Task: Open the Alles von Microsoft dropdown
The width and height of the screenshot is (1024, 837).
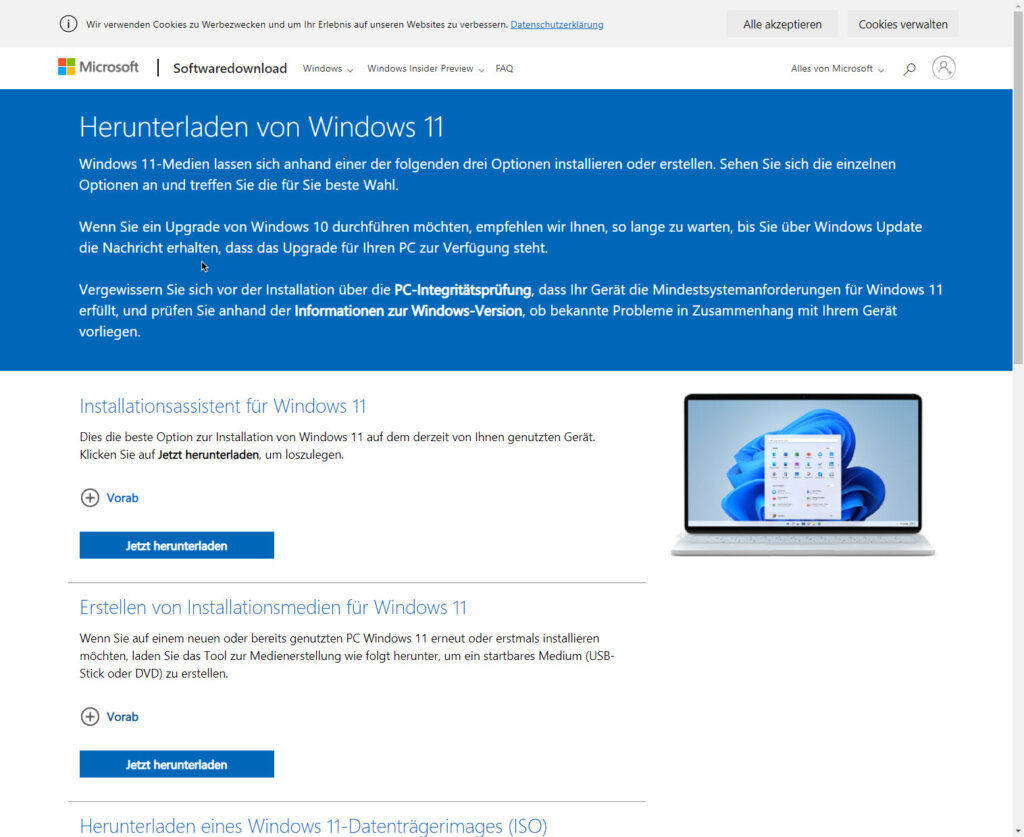Action: coord(837,69)
